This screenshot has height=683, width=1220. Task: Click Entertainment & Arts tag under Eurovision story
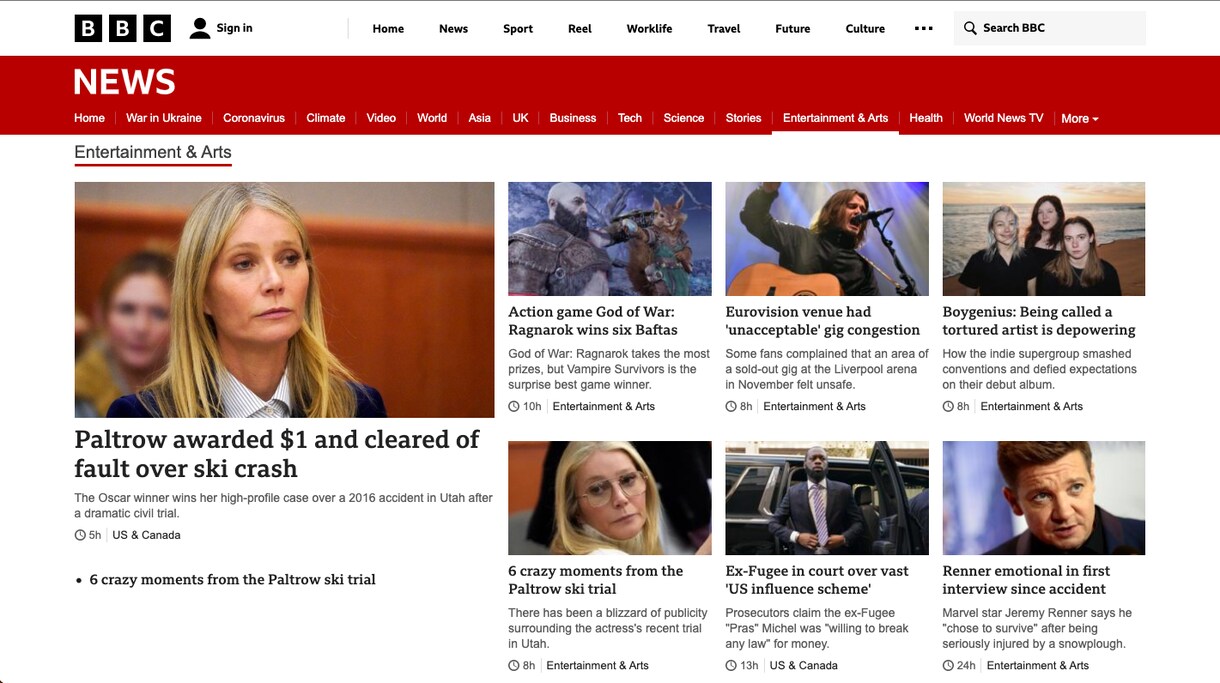pos(815,406)
